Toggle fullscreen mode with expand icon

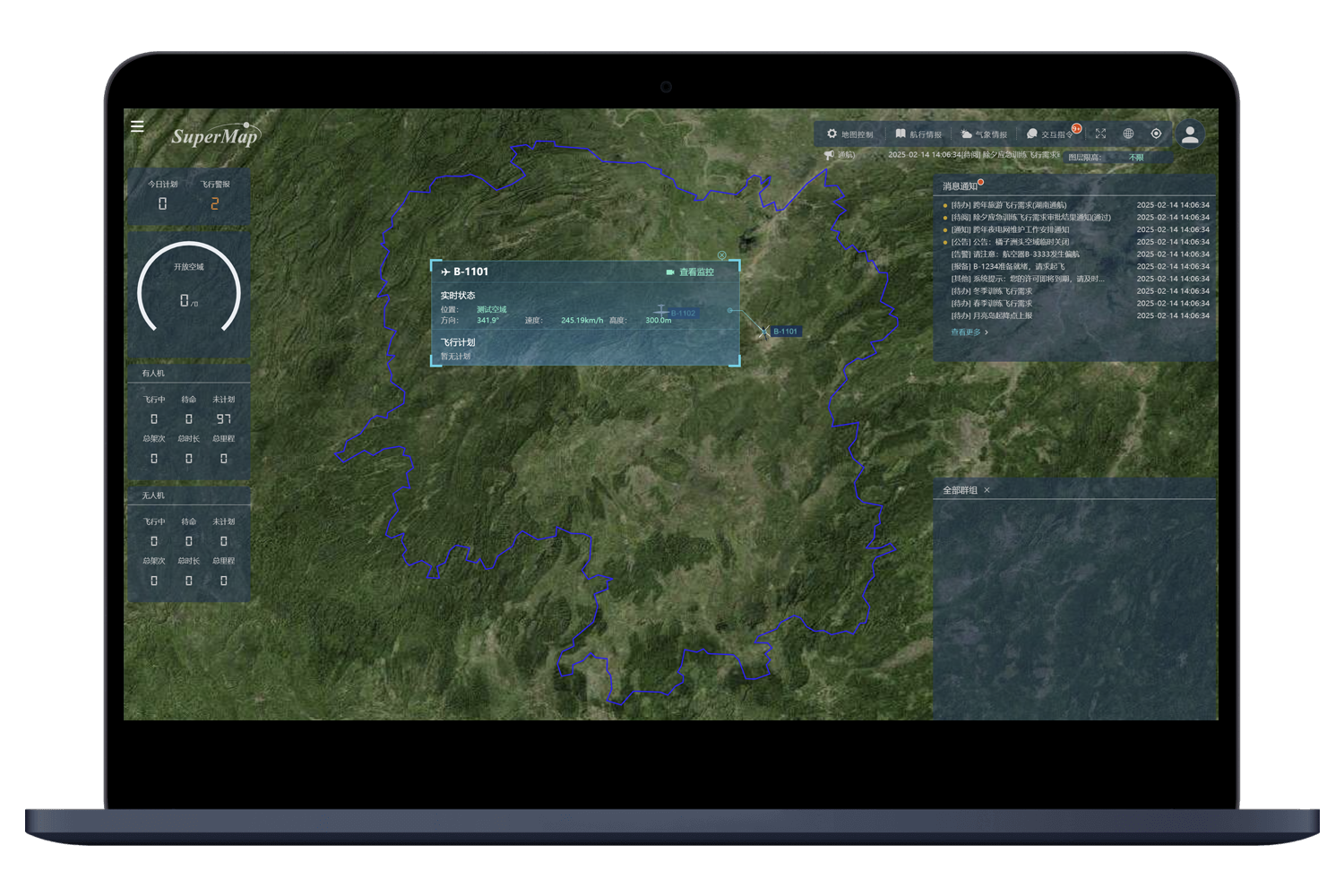point(1100,134)
